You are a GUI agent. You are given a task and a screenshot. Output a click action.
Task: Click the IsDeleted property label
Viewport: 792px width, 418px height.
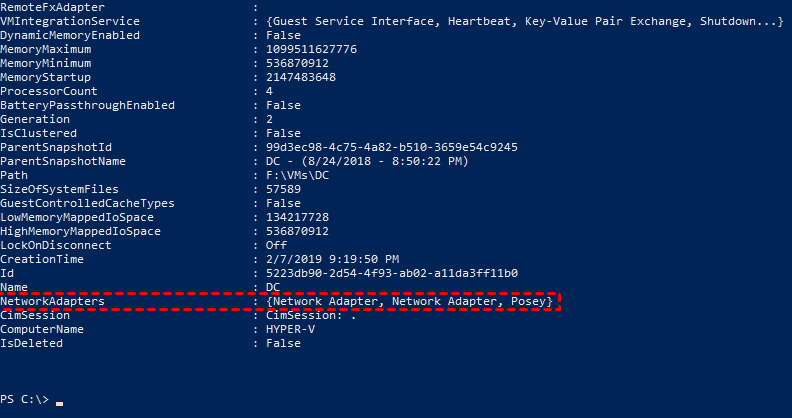31,343
